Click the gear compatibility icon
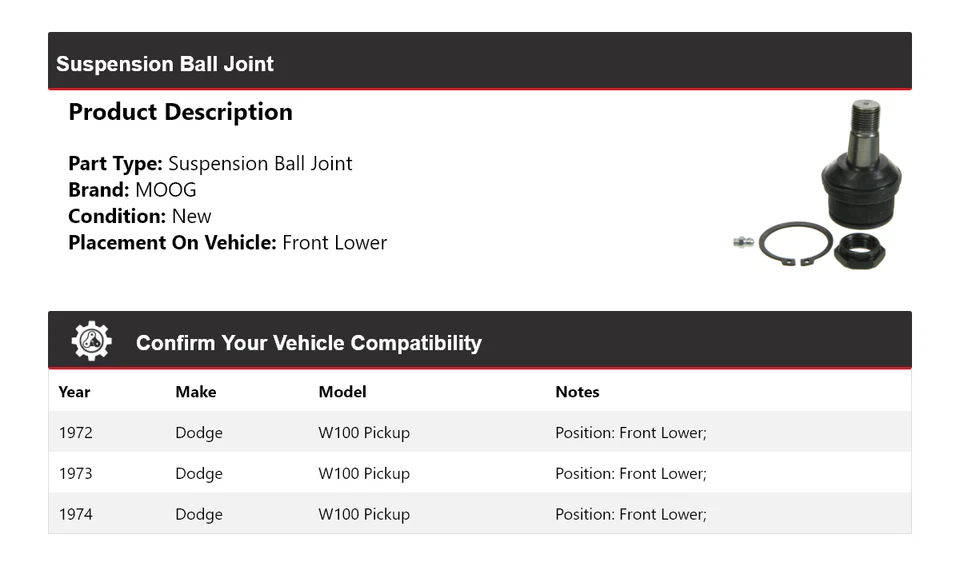Viewport: 960px width, 566px height. 91,341
